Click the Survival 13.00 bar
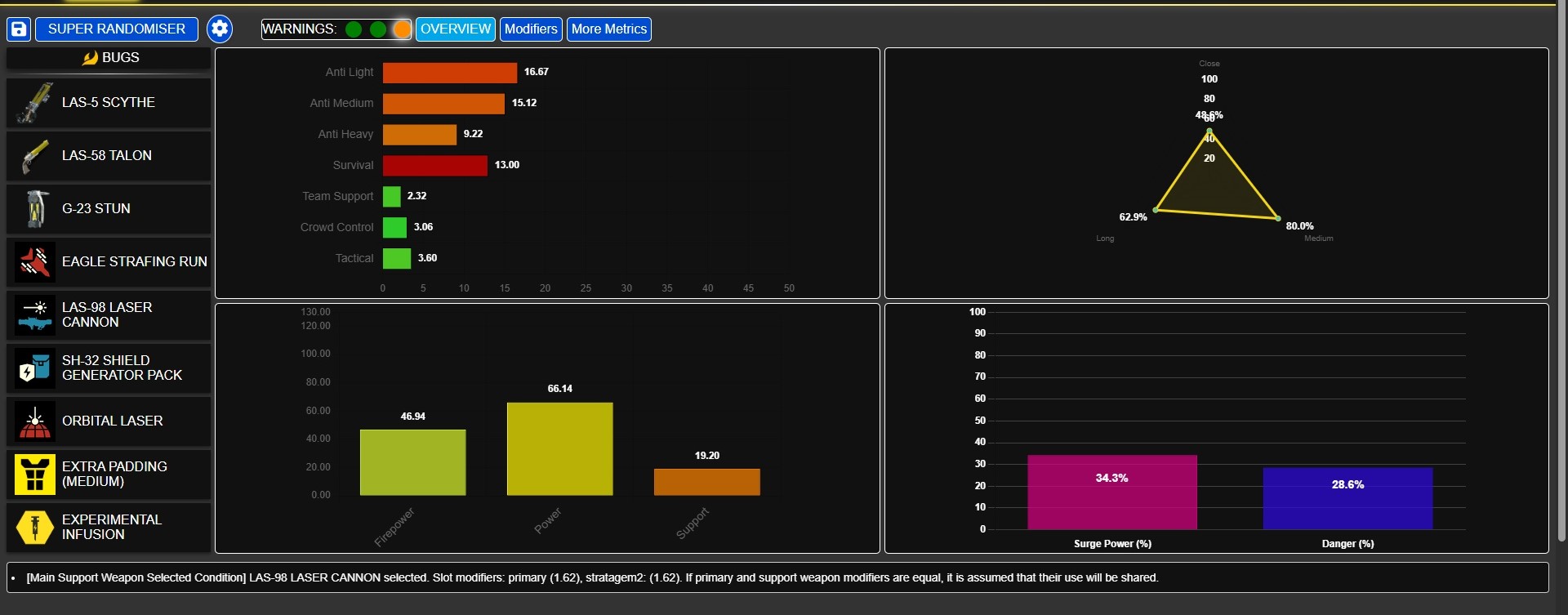Image resolution: width=1568 pixels, height=615 pixels. point(435,166)
